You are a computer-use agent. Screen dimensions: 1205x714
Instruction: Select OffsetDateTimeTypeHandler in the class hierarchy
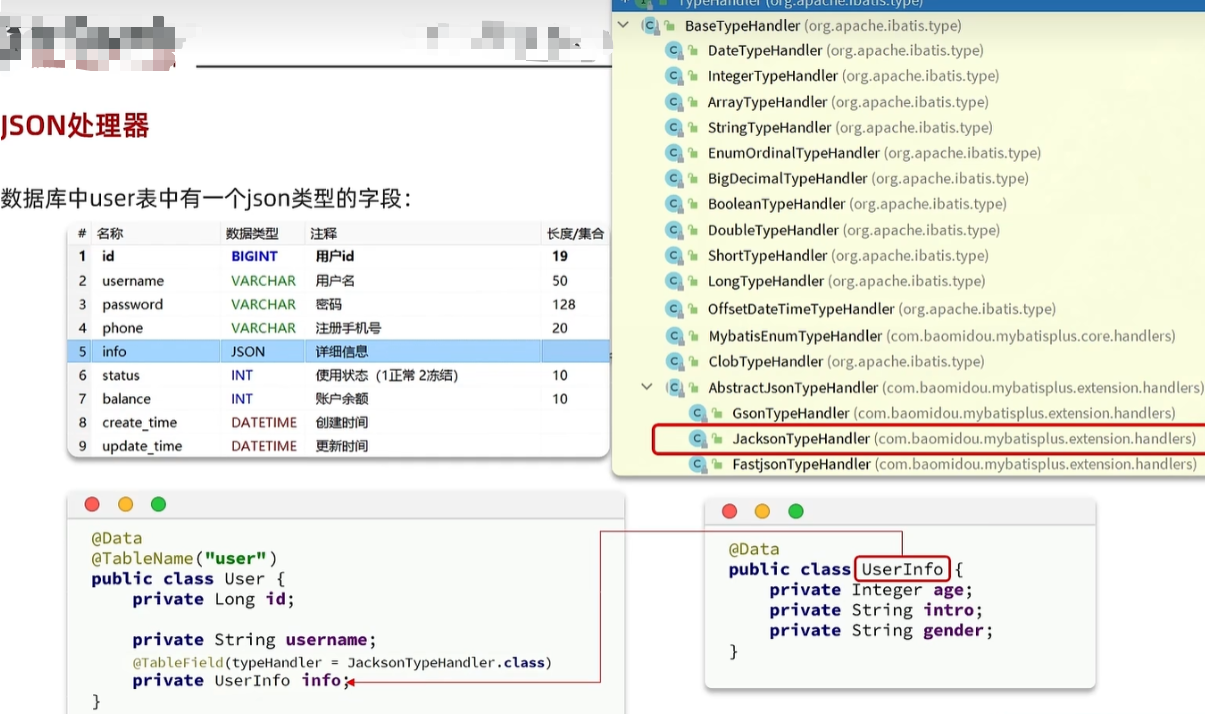800,309
